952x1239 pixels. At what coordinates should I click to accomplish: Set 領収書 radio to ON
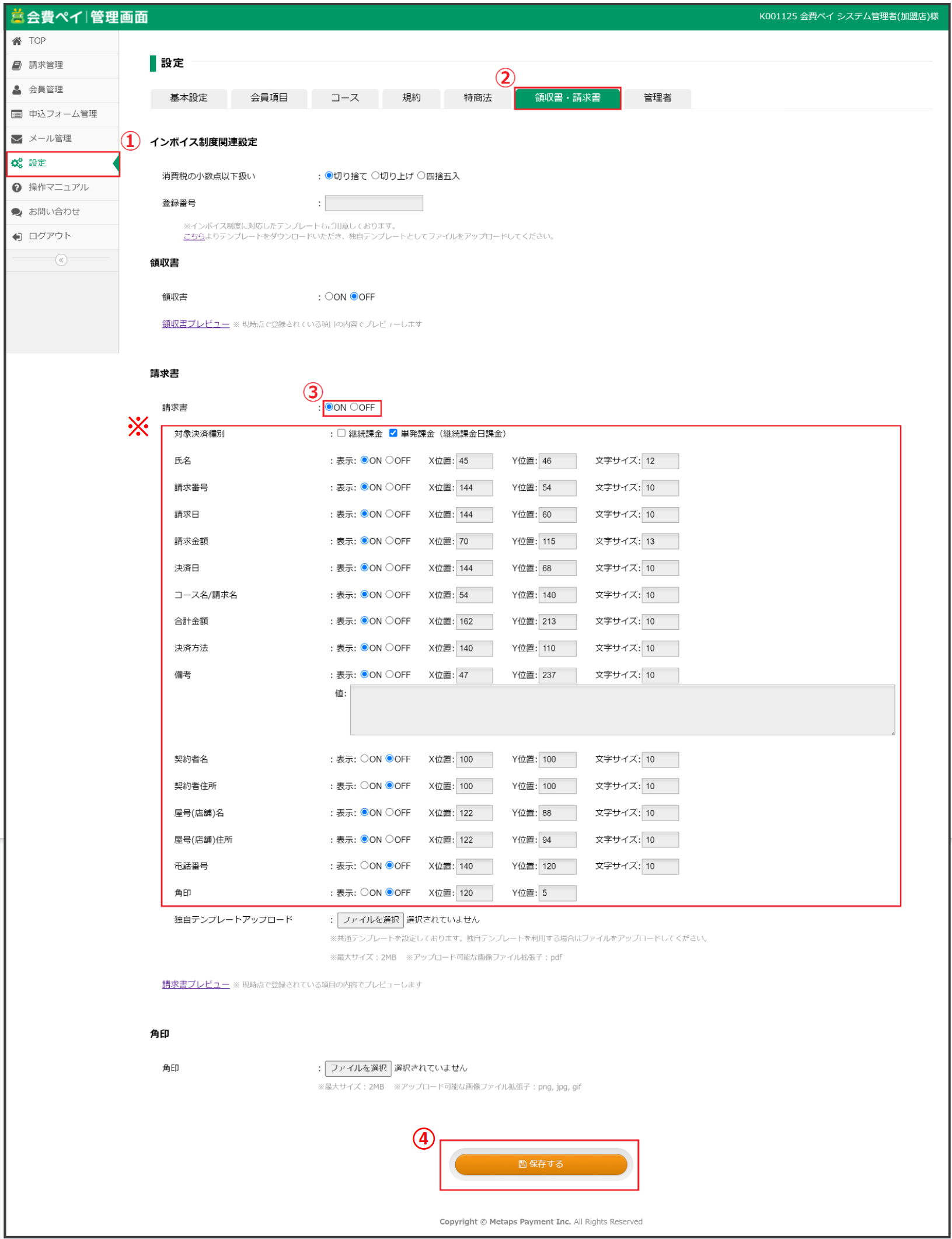pos(329,296)
